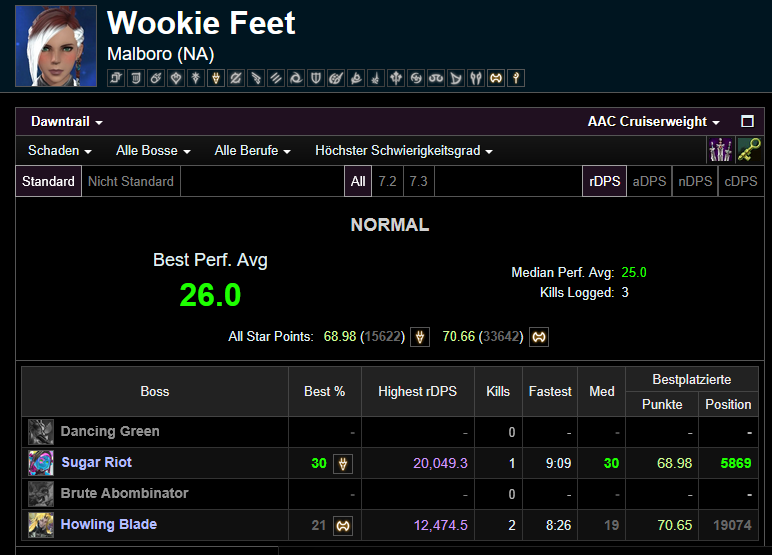Select the highlighted Warrior job icon in header
The image size is (772, 555).
click(496, 78)
